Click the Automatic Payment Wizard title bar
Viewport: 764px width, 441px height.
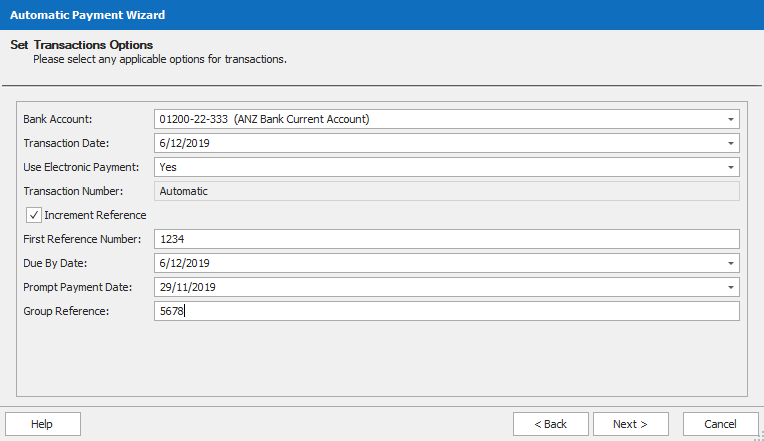pos(380,15)
